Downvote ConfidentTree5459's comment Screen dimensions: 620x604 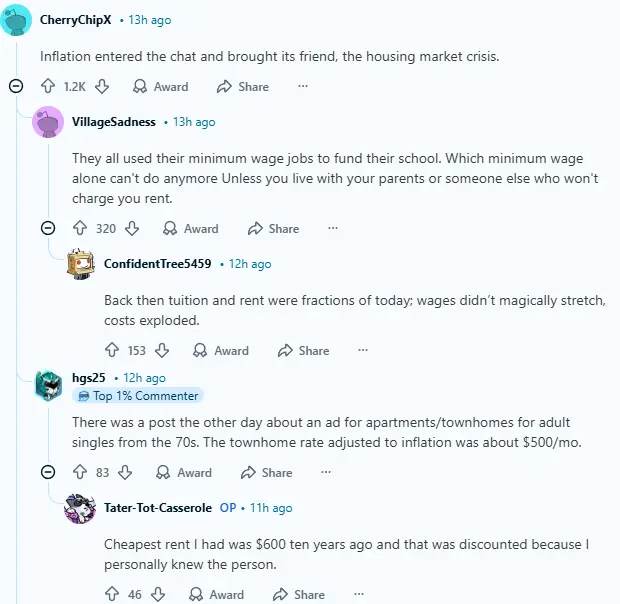tap(162, 350)
